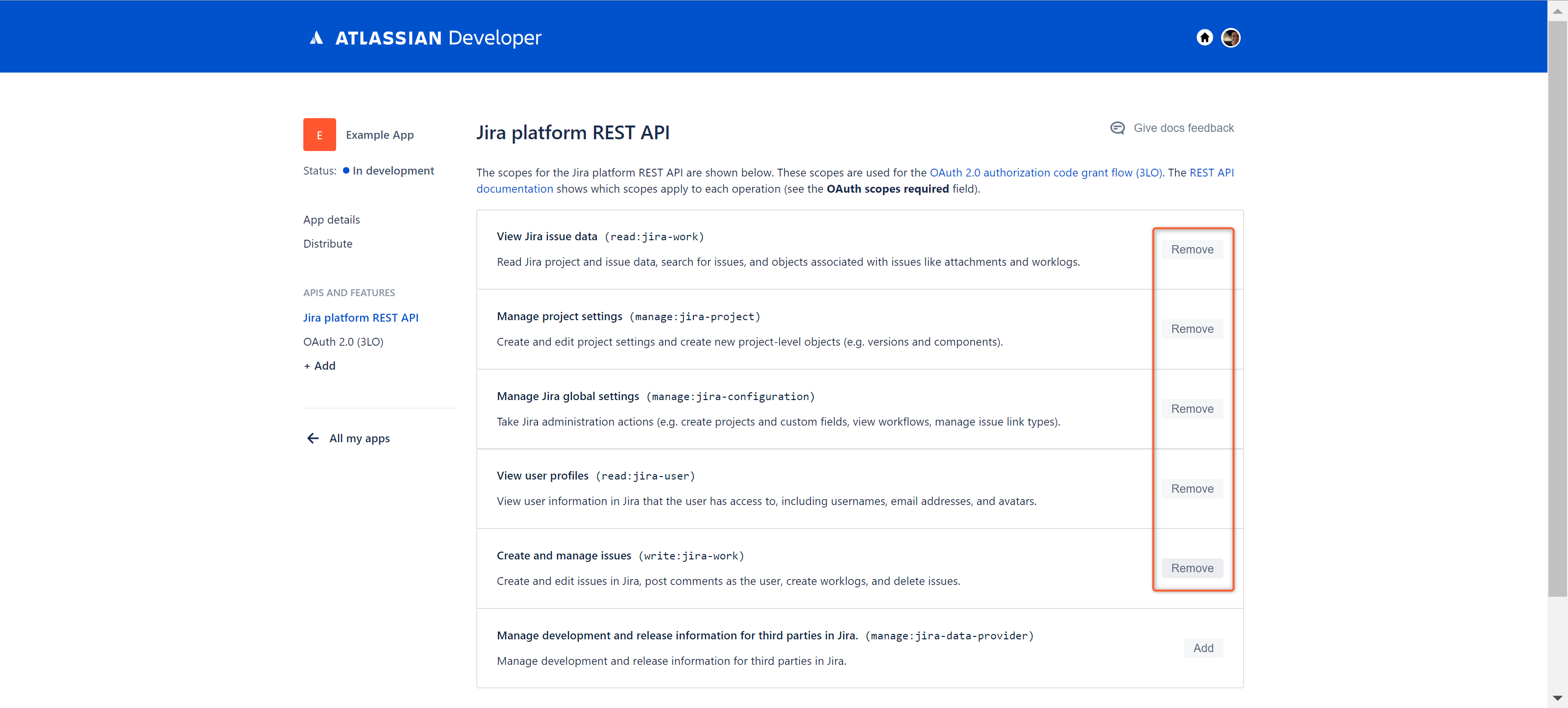This screenshot has width=1568, height=708.
Task: Click the ATLASSIAN Developer header title
Action: tap(438, 38)
